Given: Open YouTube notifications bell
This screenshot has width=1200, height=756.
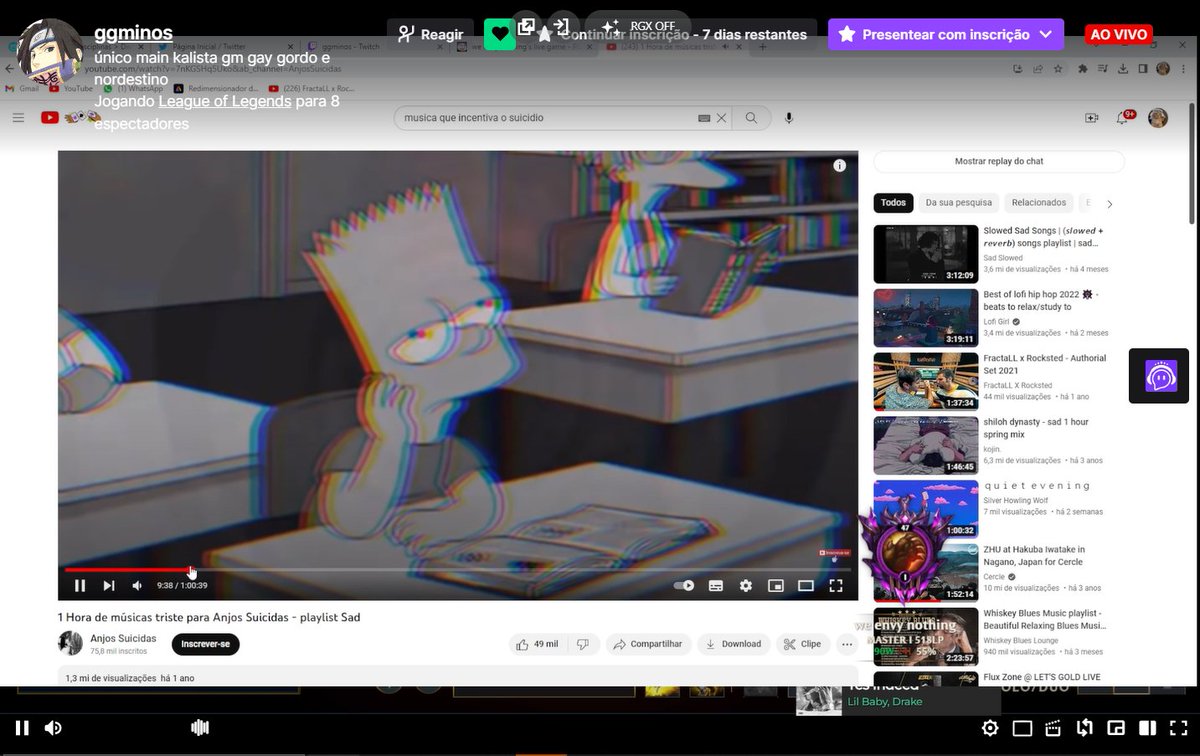Looking at the screenshot, I should [x=1124, y=118].
